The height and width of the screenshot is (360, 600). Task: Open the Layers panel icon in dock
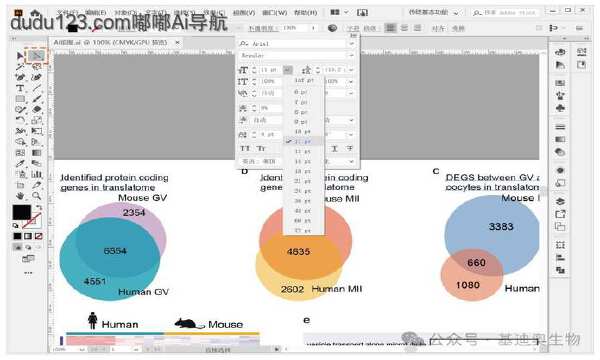(560, 202)
